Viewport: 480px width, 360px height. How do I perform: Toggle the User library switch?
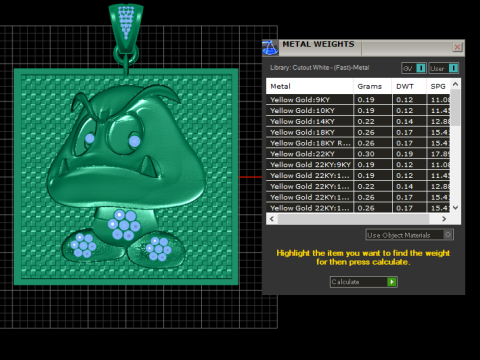coord(444,68)
